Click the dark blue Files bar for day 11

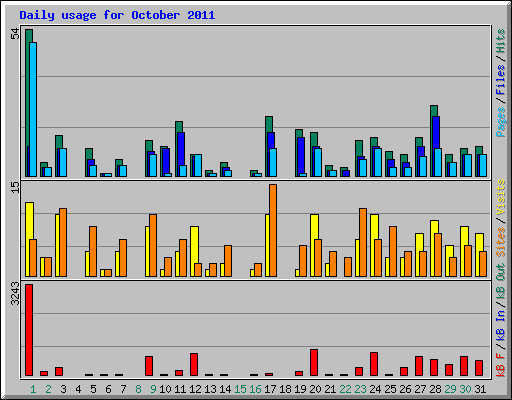tap(181, 149)
